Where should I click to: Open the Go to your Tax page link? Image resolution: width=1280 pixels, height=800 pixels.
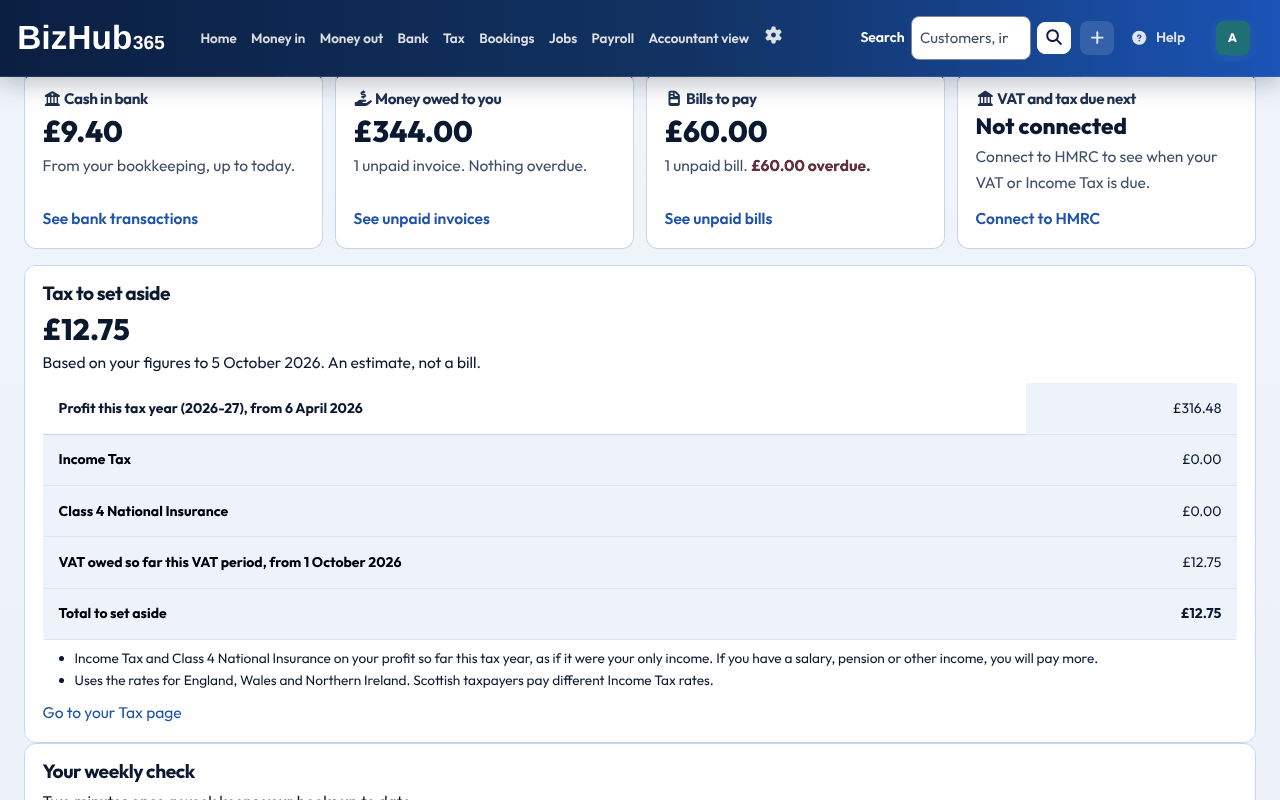pos(112,713)
